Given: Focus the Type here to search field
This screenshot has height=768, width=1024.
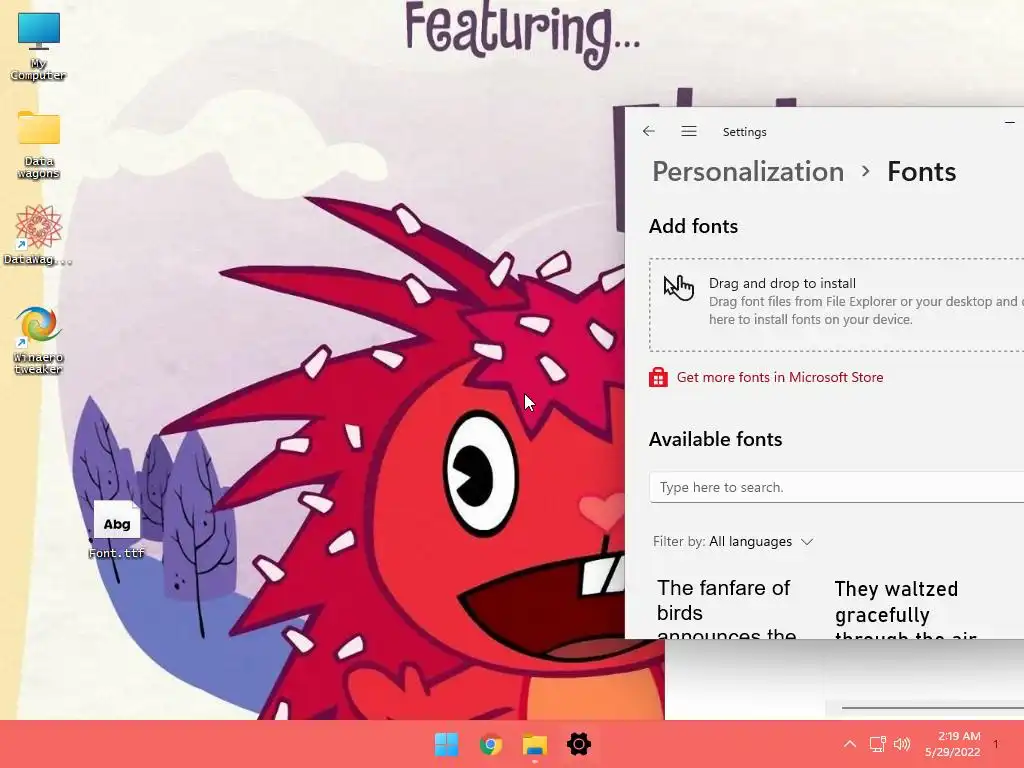Looking at the screenshot, I should [837, 488].
